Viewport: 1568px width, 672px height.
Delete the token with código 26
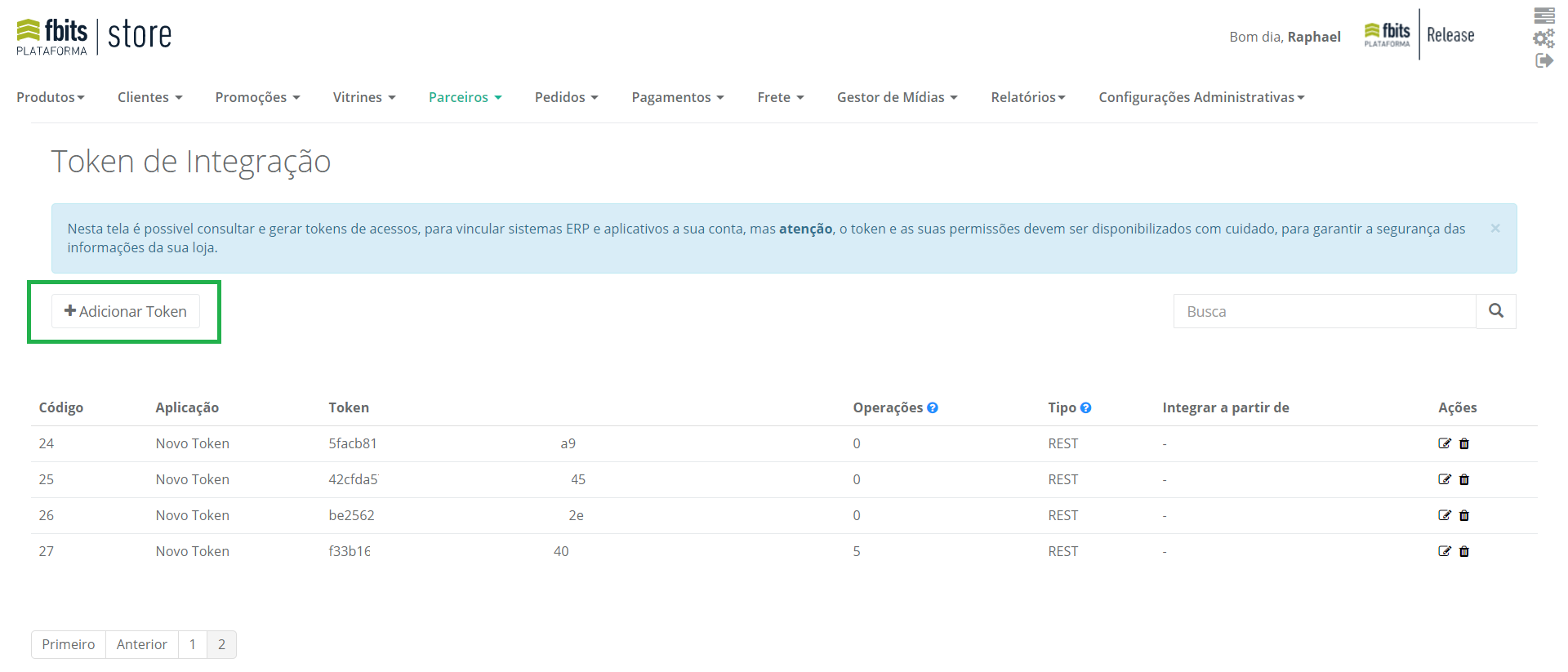[1464, 515]
